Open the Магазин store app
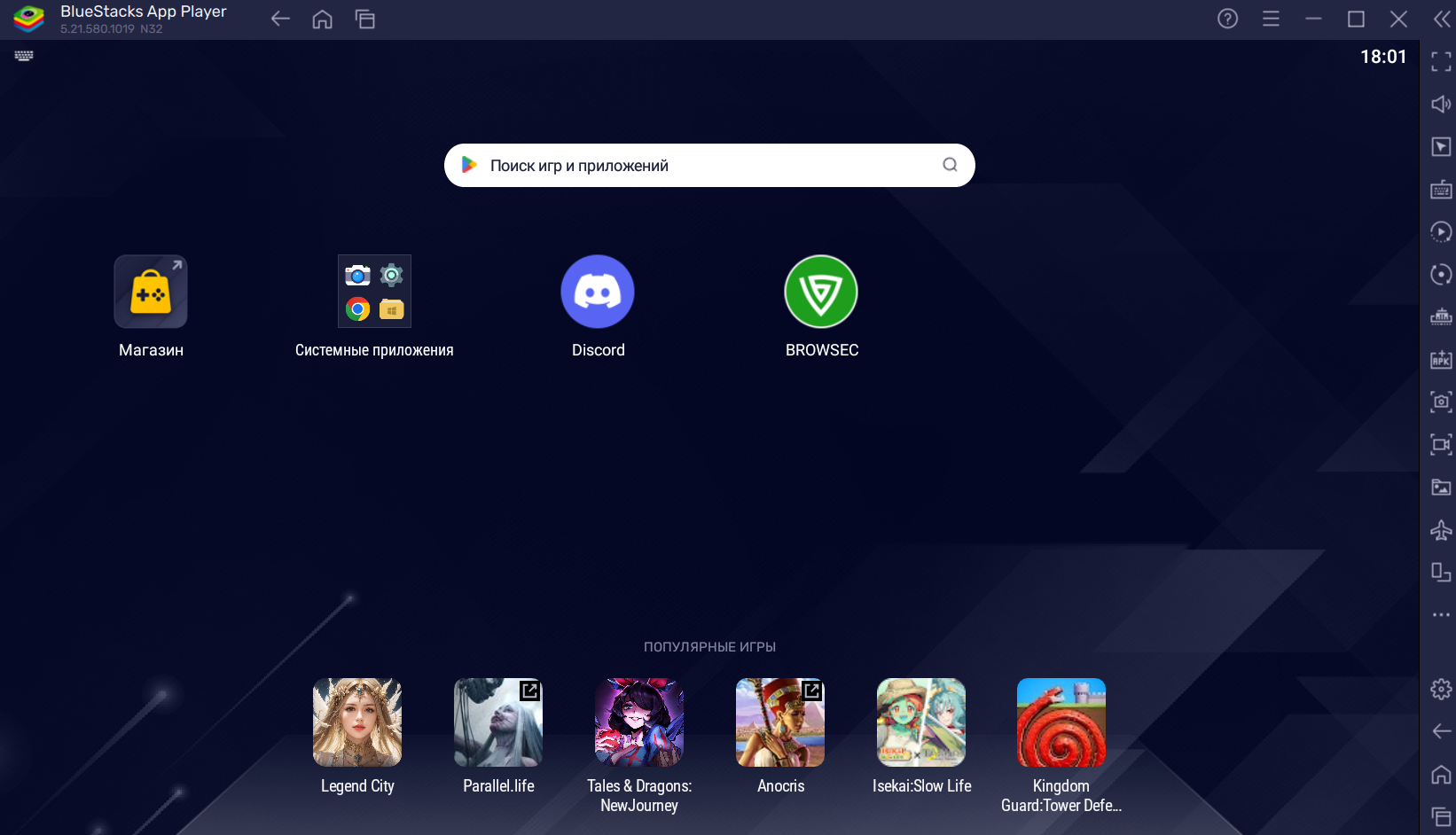 (x=151, y=292)
